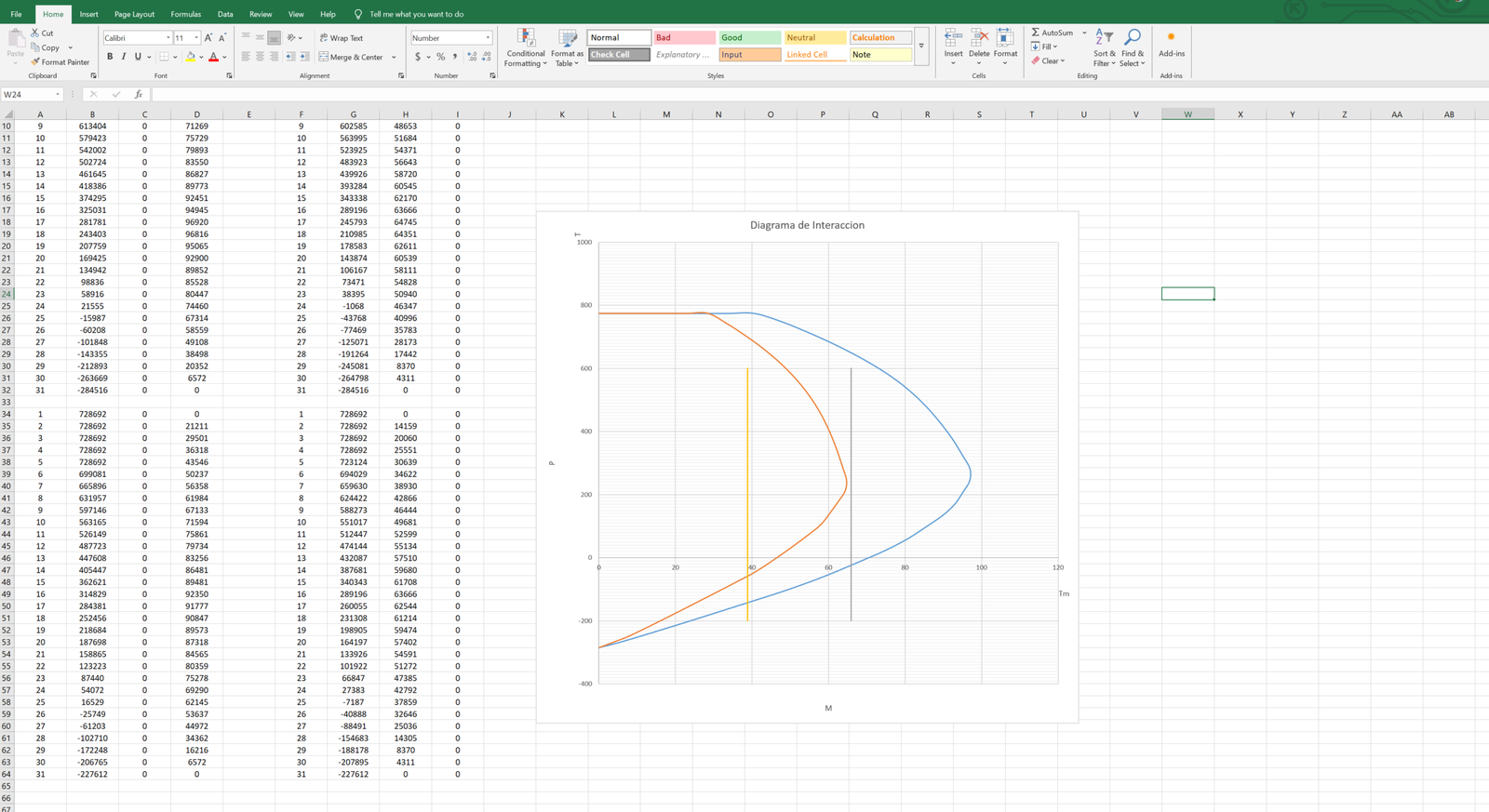Open the Number format dropdown

488,38
